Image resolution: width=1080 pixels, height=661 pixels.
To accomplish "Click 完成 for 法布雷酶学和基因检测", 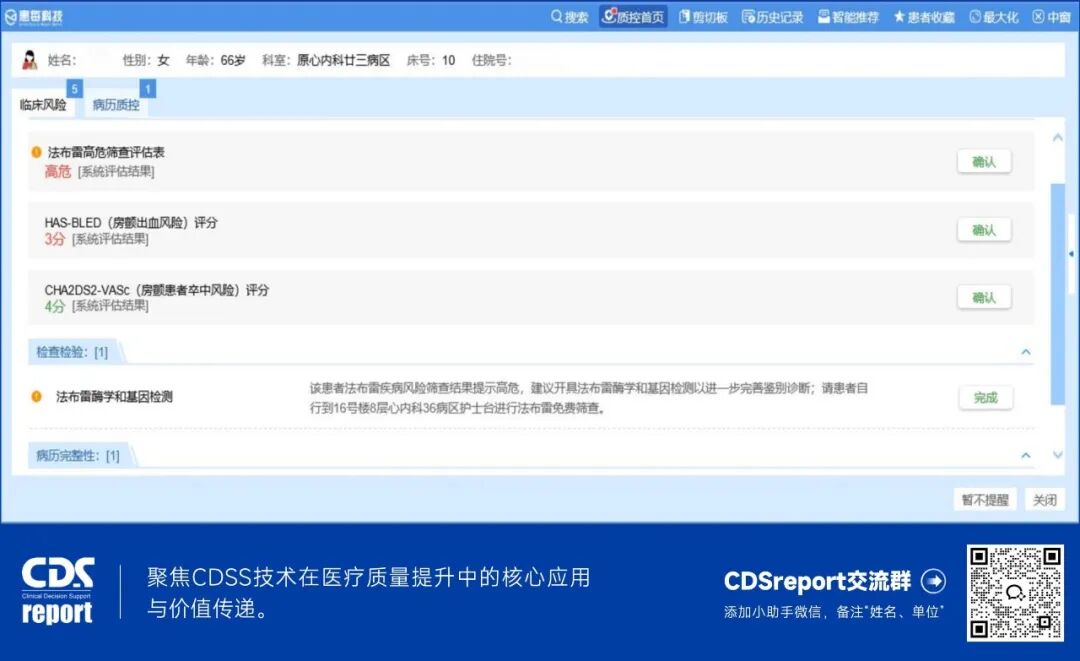I will [985, 397].
